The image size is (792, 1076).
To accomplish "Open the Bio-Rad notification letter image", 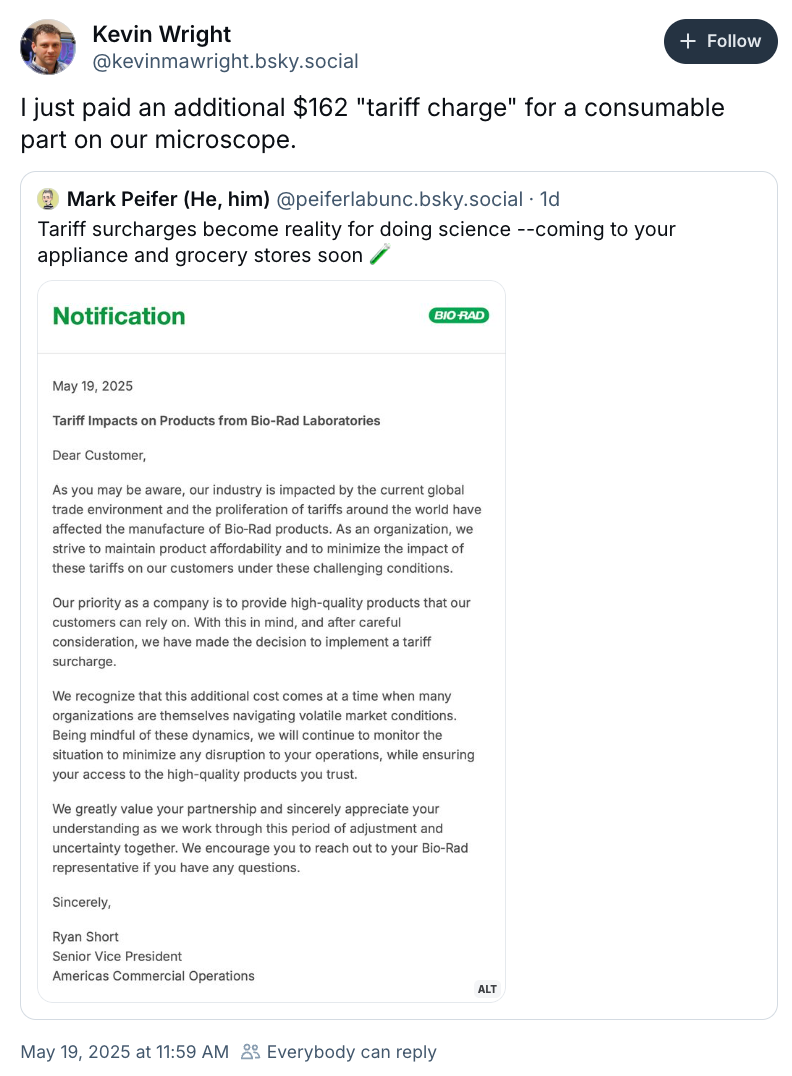I will tap(271, 640).
